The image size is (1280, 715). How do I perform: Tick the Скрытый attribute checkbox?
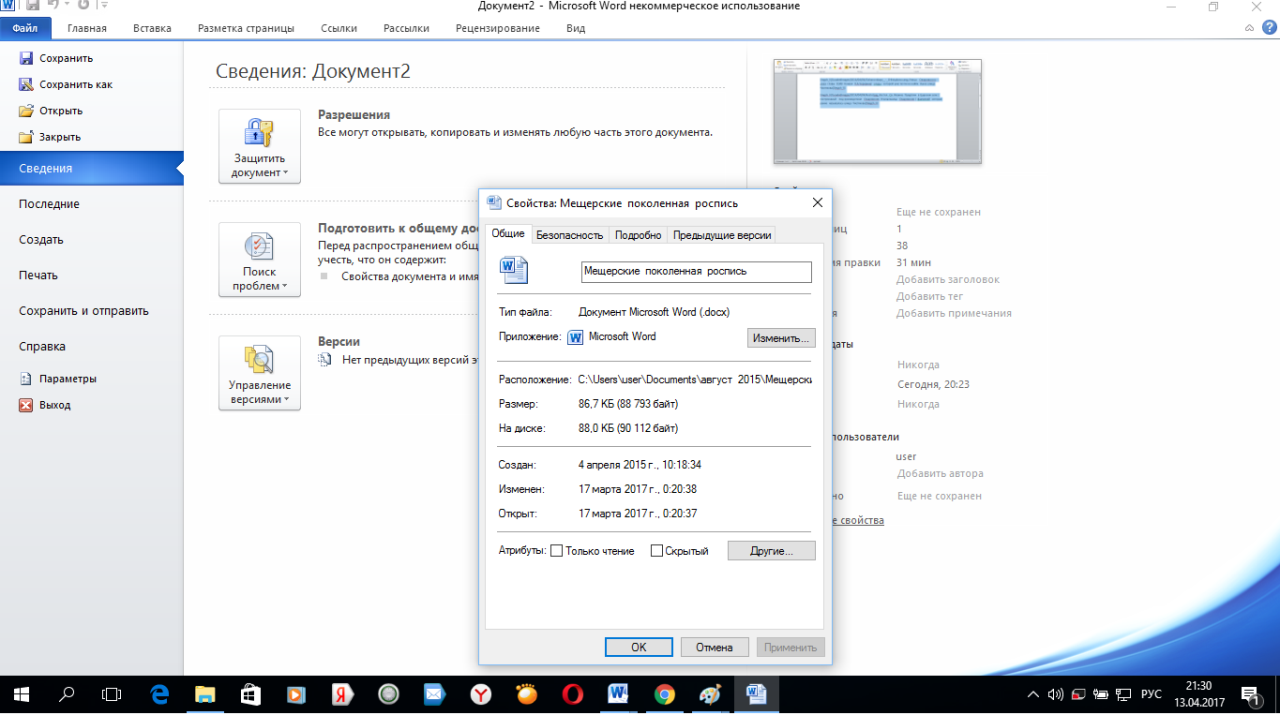pos(657,551)
